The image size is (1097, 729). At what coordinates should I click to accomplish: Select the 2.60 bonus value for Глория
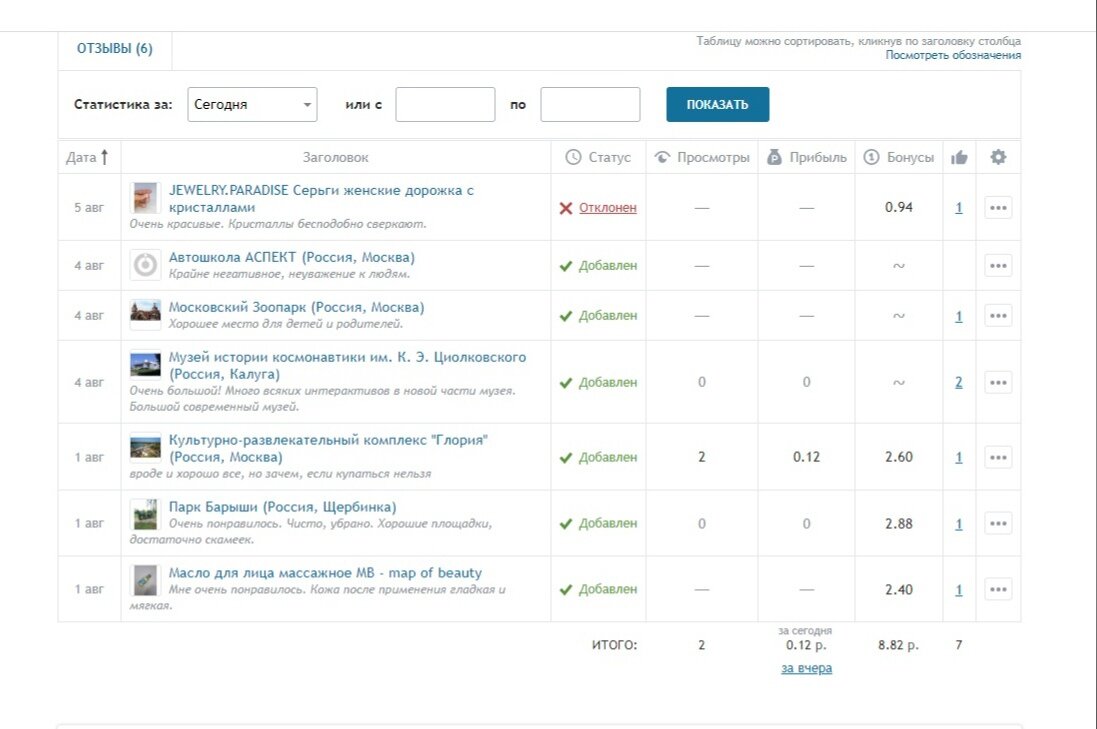[899, 457]
